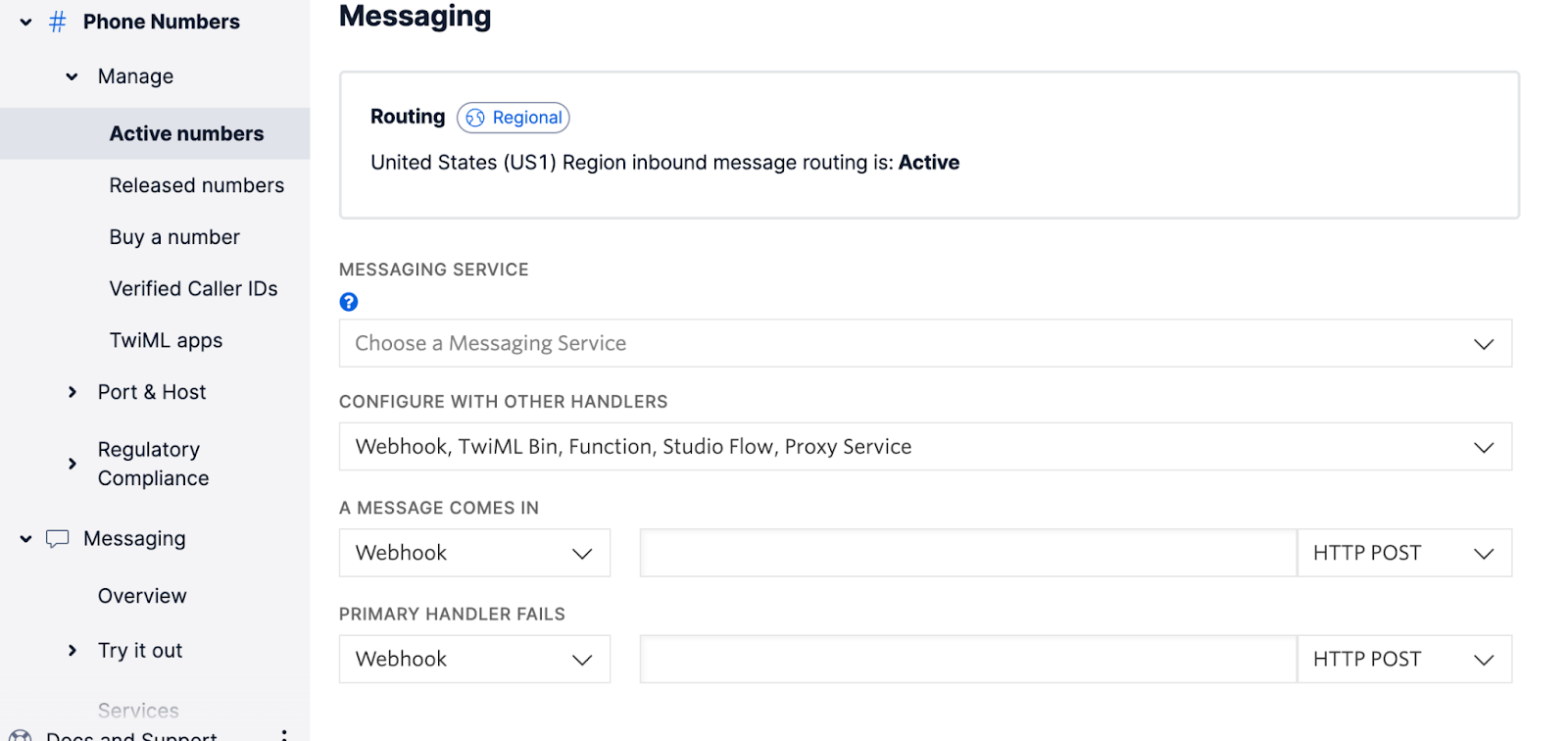The height and width of the screenshot is (741, 1568).
Task: Click the Phone Numbers sidebar label
Action: [162, 22]
